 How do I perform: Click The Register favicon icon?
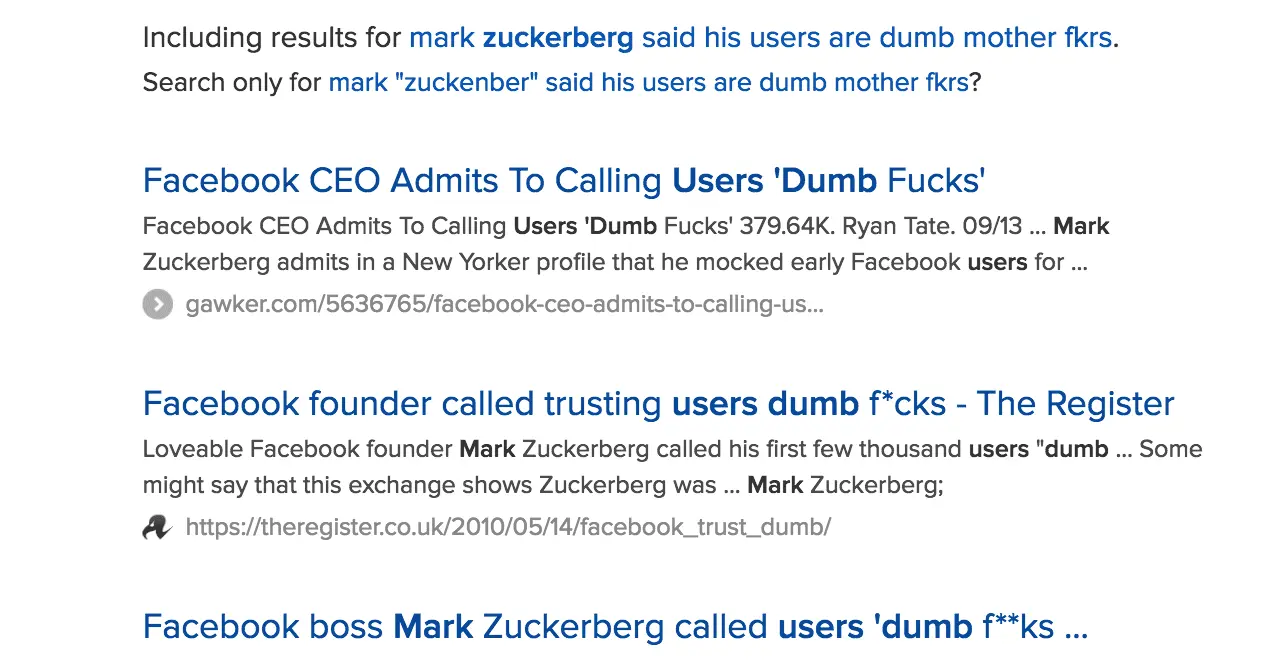point(157,527)
